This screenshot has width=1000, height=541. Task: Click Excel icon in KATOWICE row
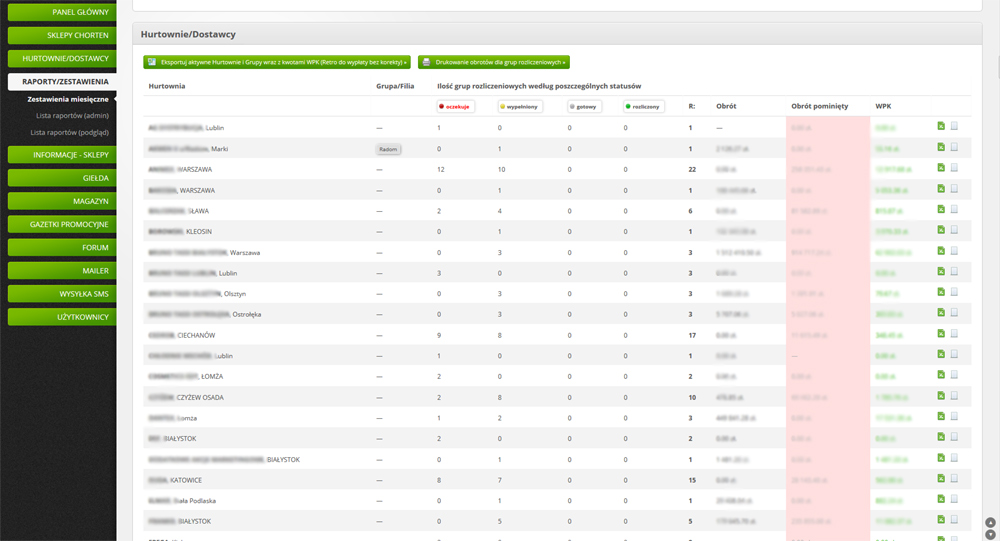pos(941,479)
